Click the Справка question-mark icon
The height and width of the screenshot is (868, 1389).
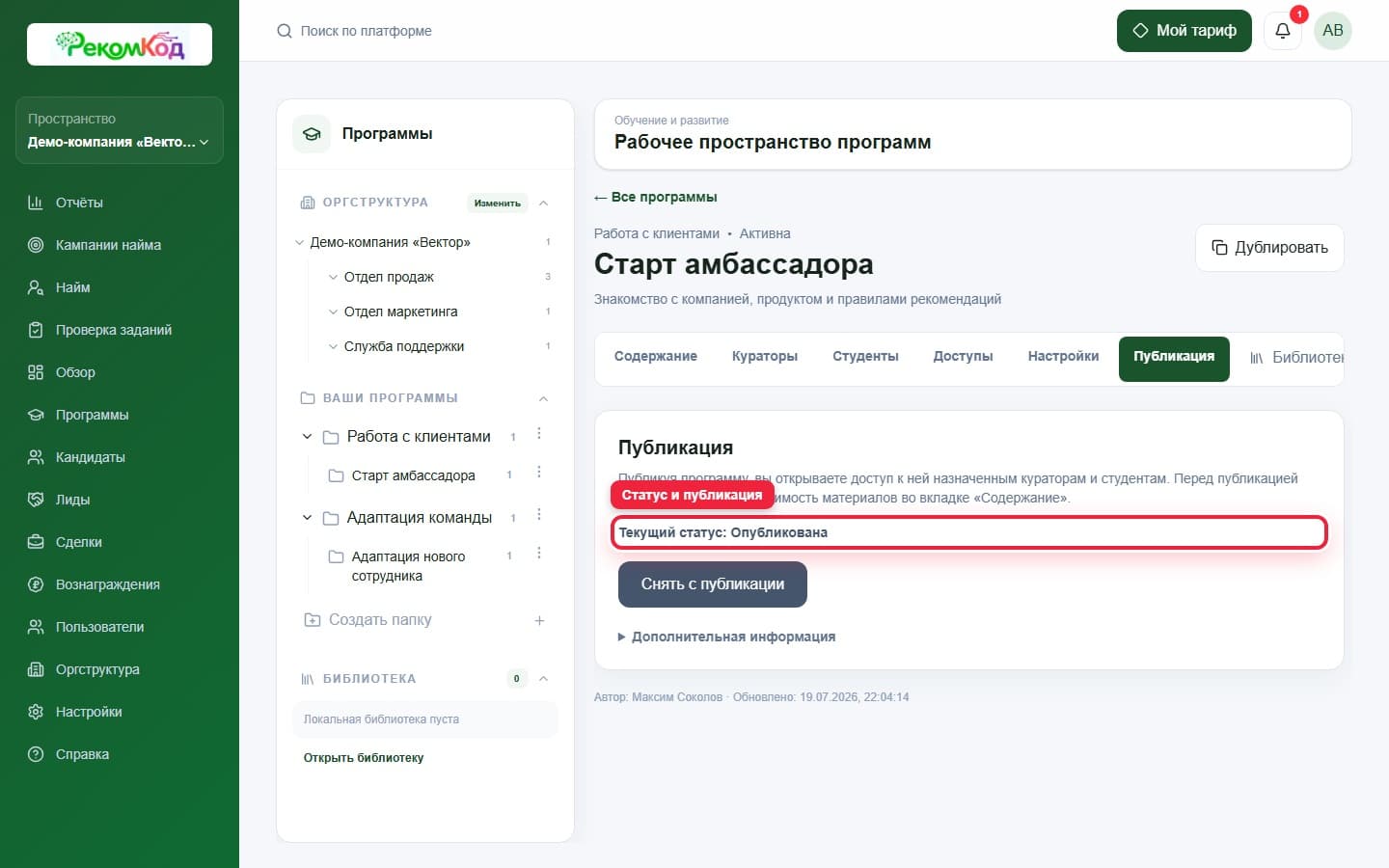click(x=36, y=754)
